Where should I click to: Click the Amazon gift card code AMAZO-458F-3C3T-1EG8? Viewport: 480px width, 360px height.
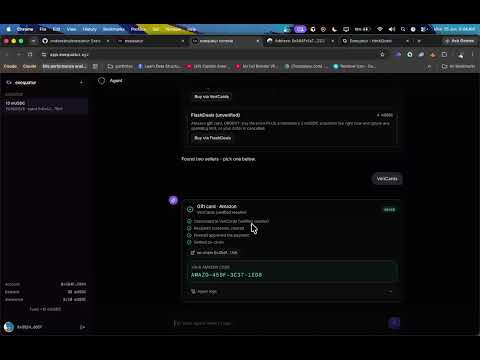[226, 275]
